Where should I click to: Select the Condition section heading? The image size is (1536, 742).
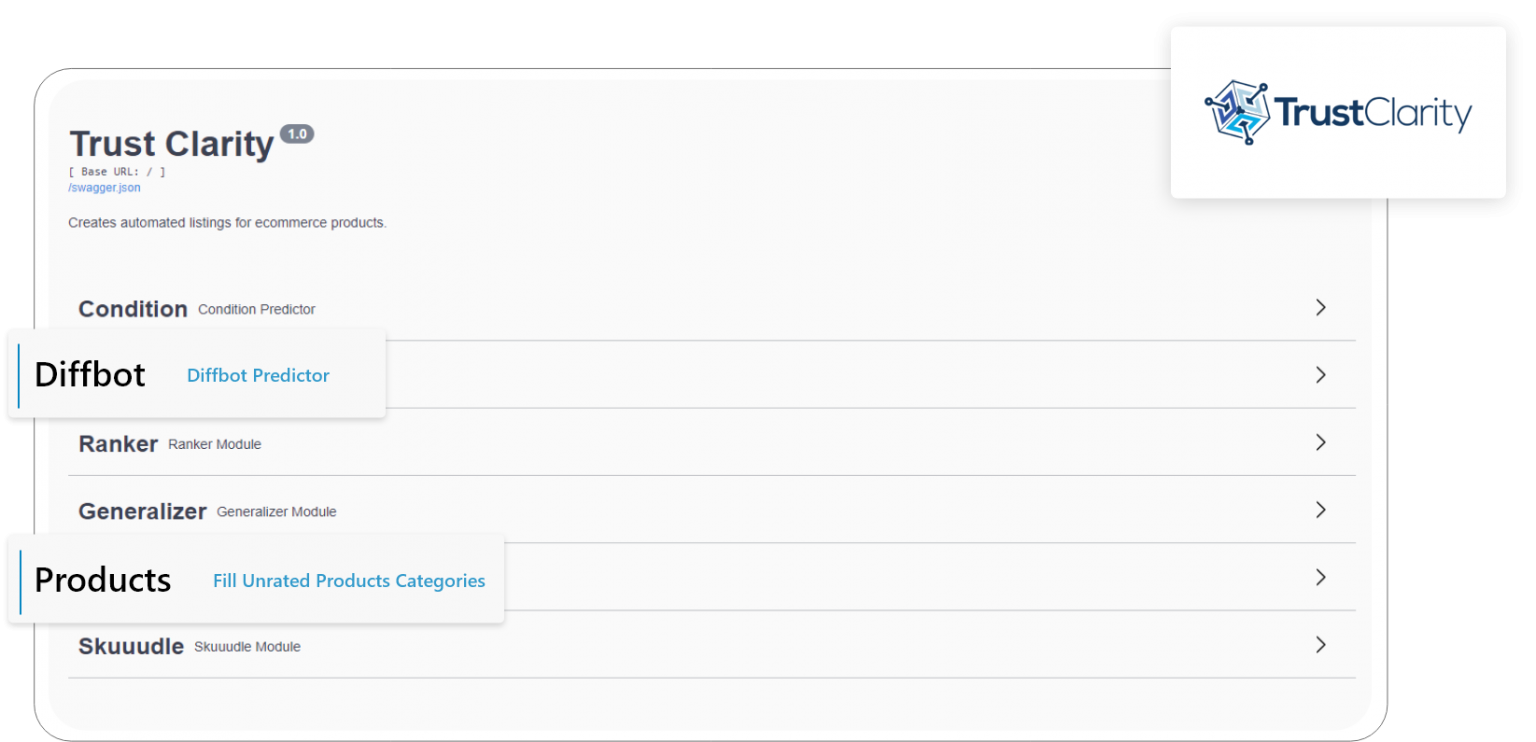pyautogui.click(x=132, y=308)
